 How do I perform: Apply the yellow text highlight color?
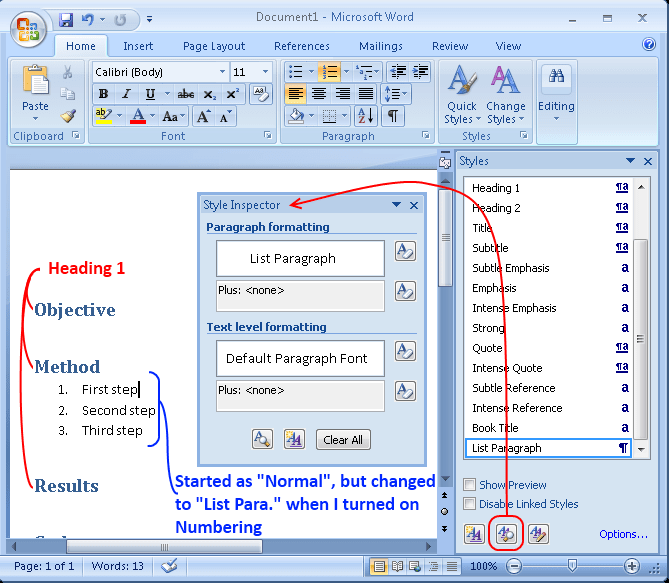[x=103, y=116]
